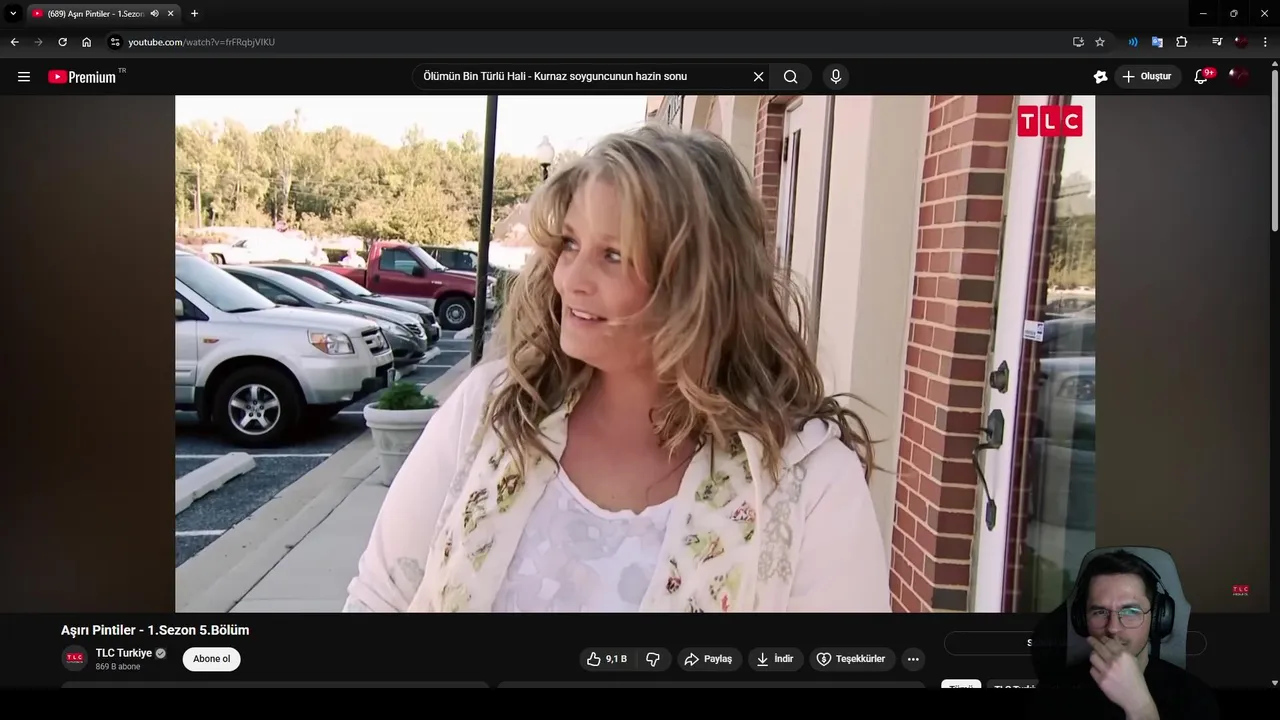Start voice search with microphone
Viewport: 1280px width, 720px height.
836,77
